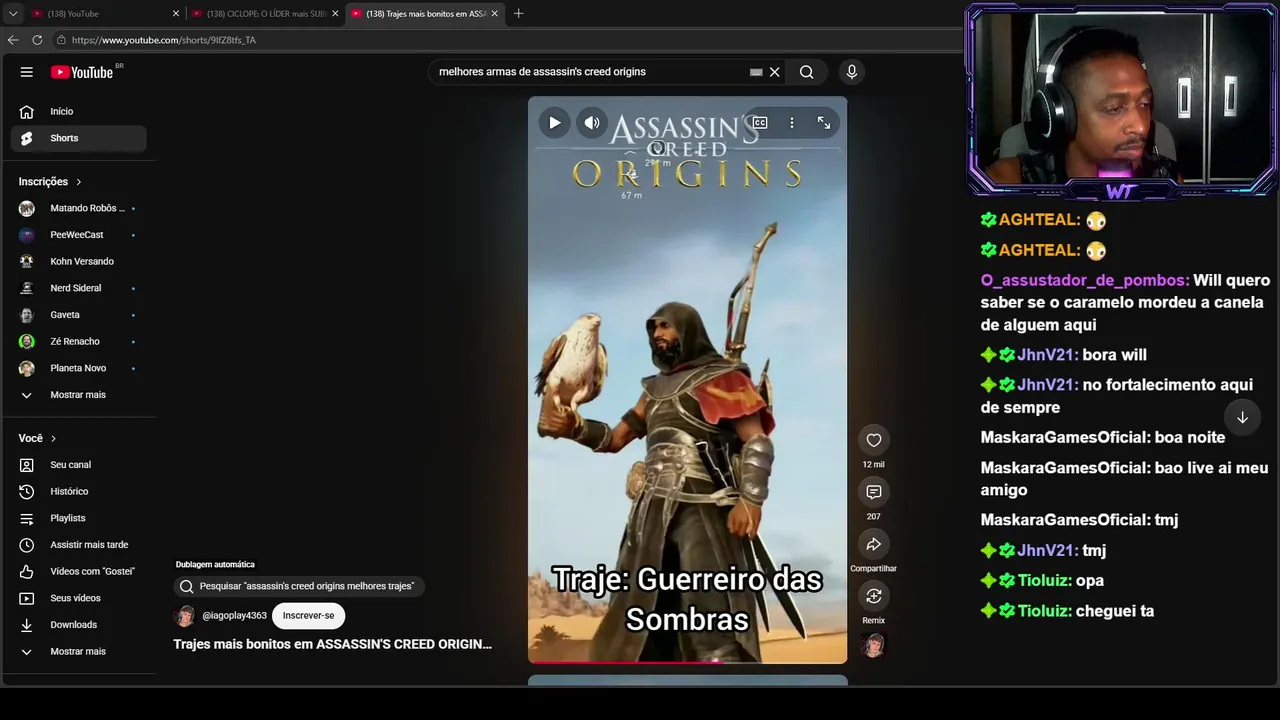Screen dimensions: 1280x720
Task: Open the YouTube guide hamburger menu
Action: [x=27, y=72]
